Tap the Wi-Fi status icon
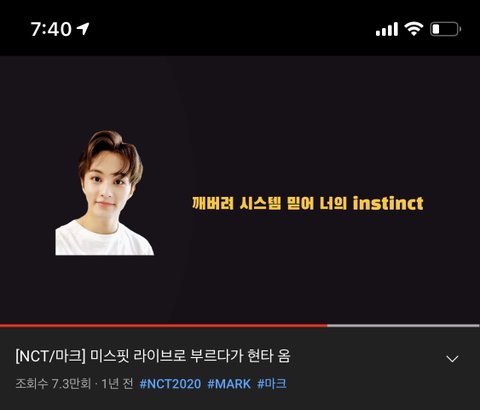 (x=414, y=29)
